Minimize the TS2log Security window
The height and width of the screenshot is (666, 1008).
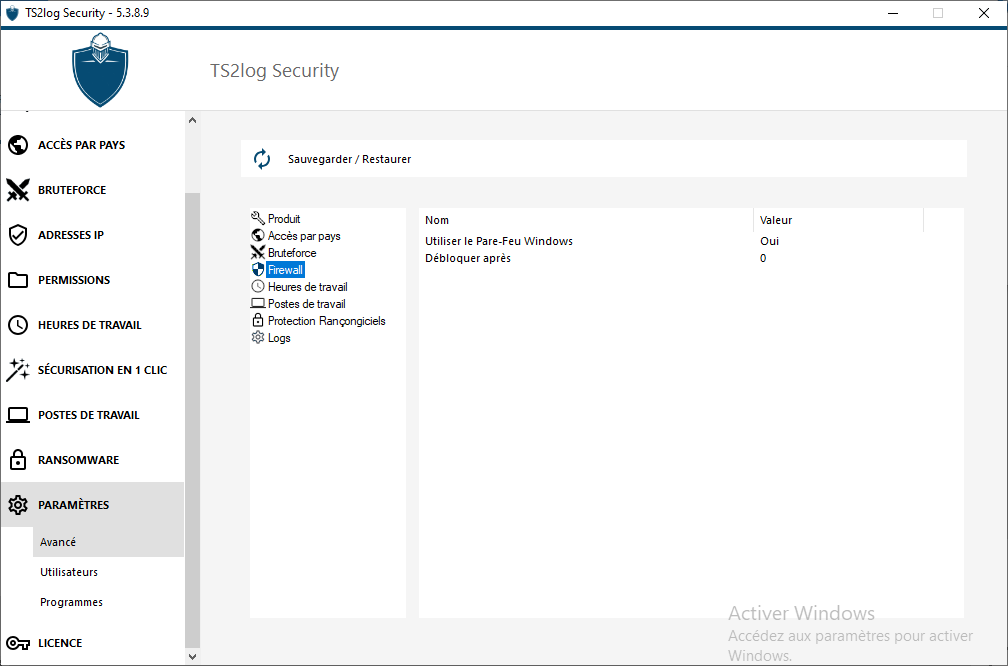pos(892,13)
